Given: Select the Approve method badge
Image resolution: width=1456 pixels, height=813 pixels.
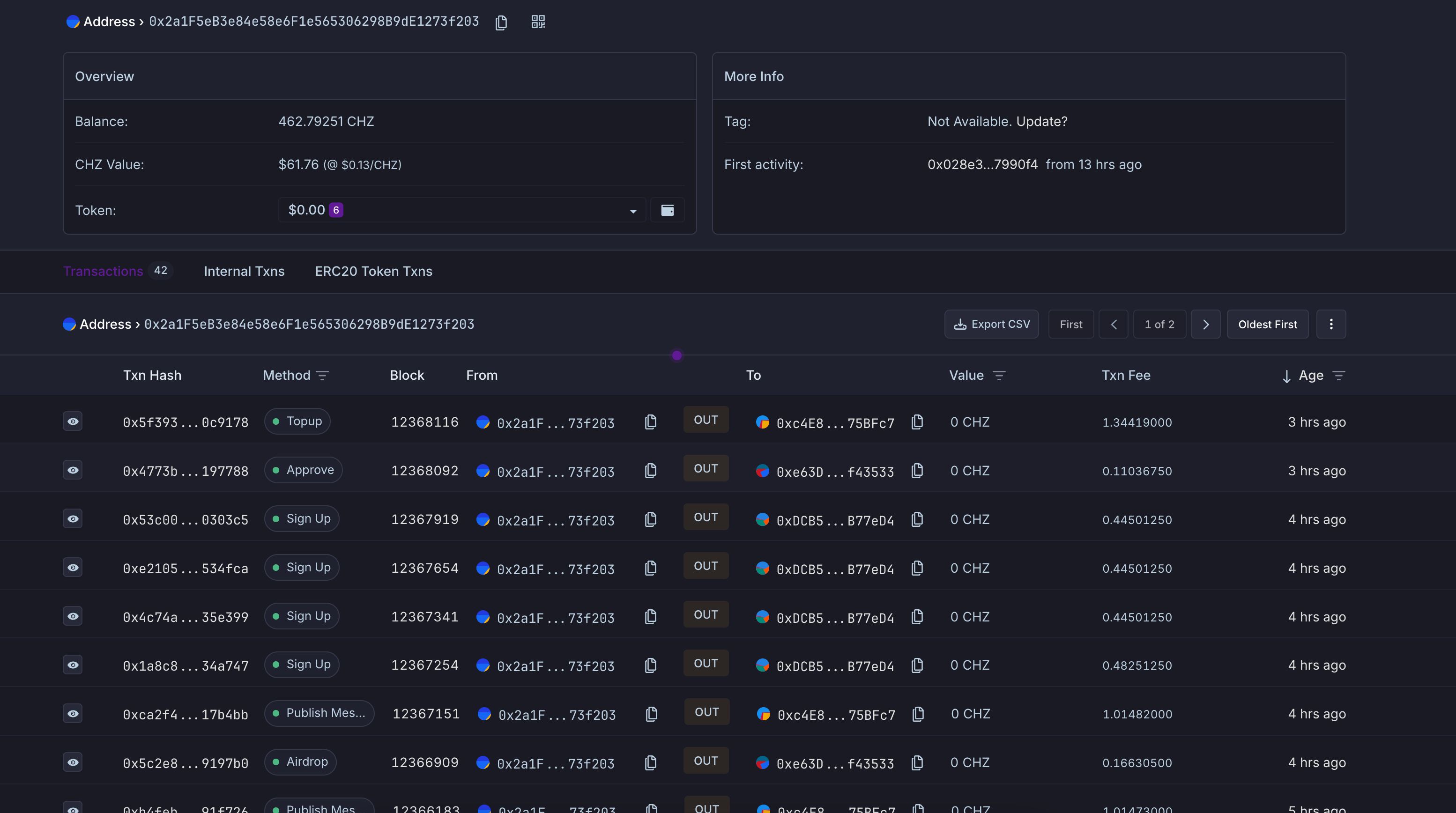Looking at the screenshot, I should click(x=303, y=470).
